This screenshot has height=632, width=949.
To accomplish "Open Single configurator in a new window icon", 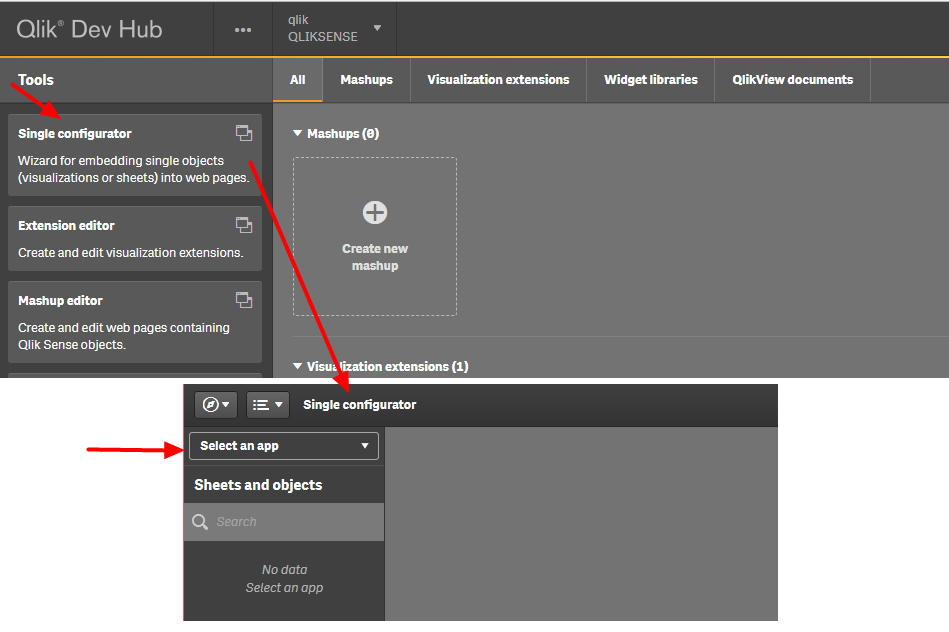I will 244,133.
